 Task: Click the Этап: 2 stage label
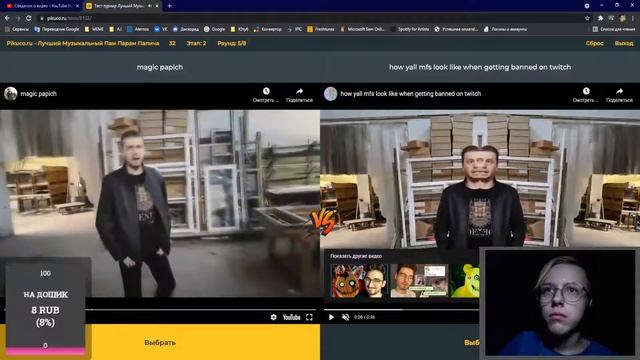tap(196, 43)
